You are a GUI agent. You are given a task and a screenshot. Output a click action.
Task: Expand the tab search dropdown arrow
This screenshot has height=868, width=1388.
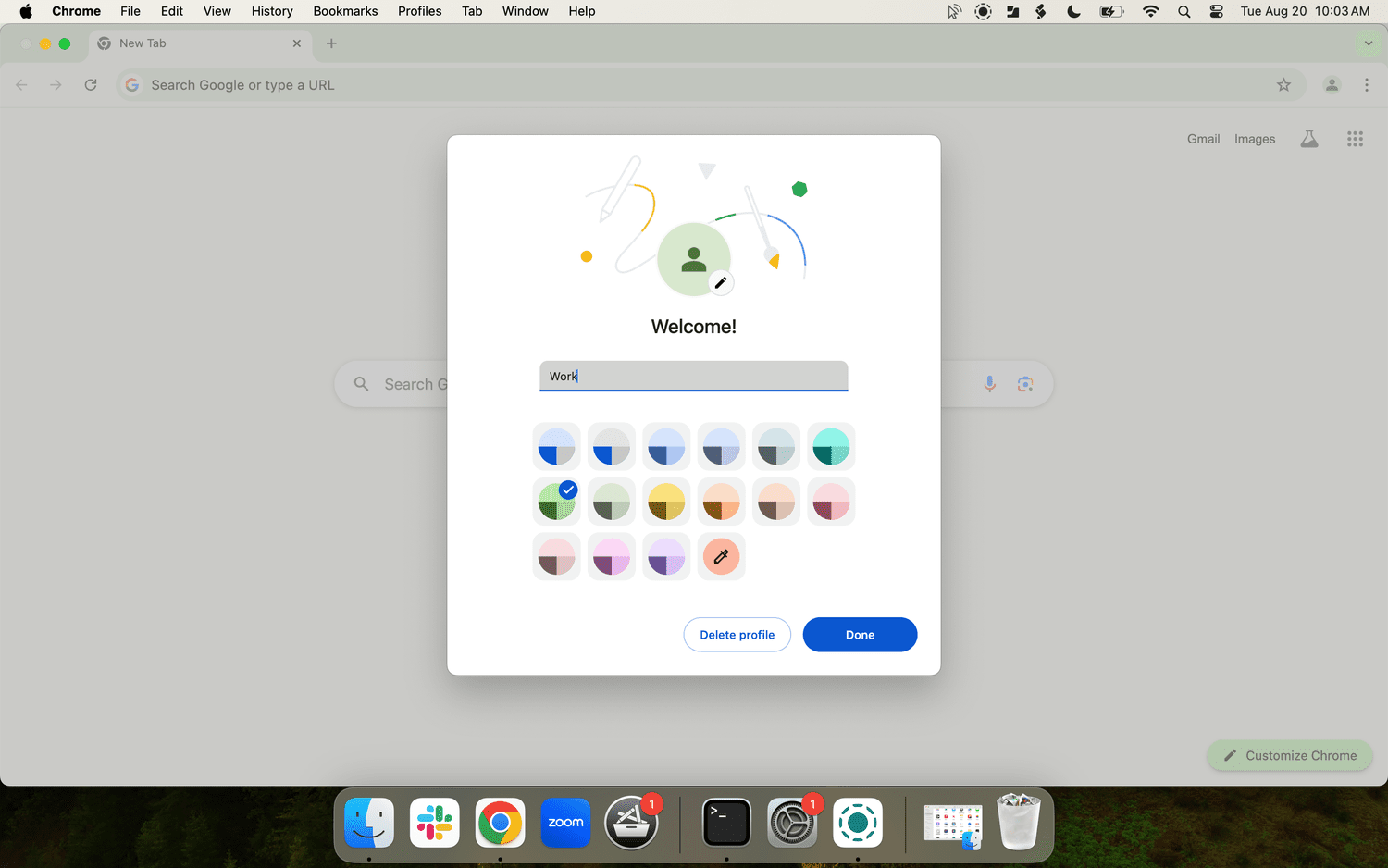click(x=1368, y=43)
